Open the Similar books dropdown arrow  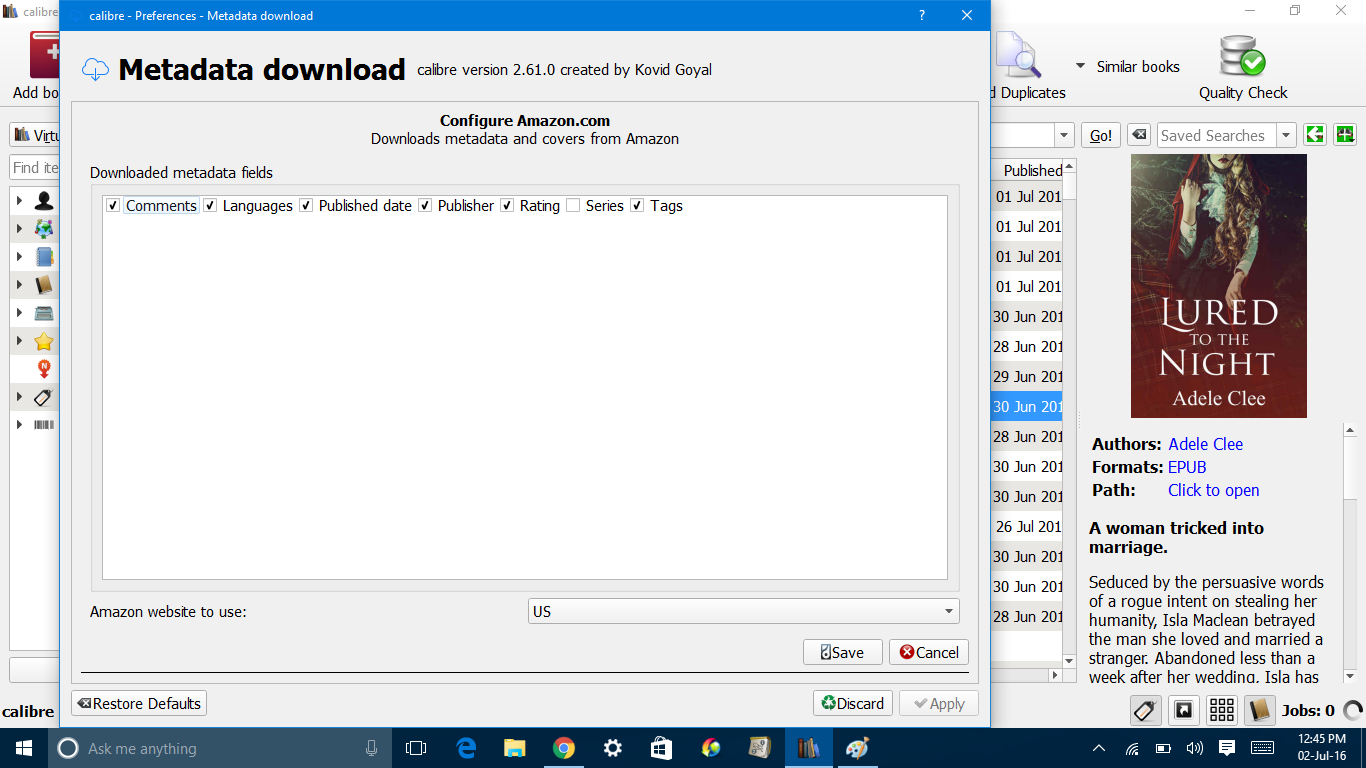coord(1080,66)
